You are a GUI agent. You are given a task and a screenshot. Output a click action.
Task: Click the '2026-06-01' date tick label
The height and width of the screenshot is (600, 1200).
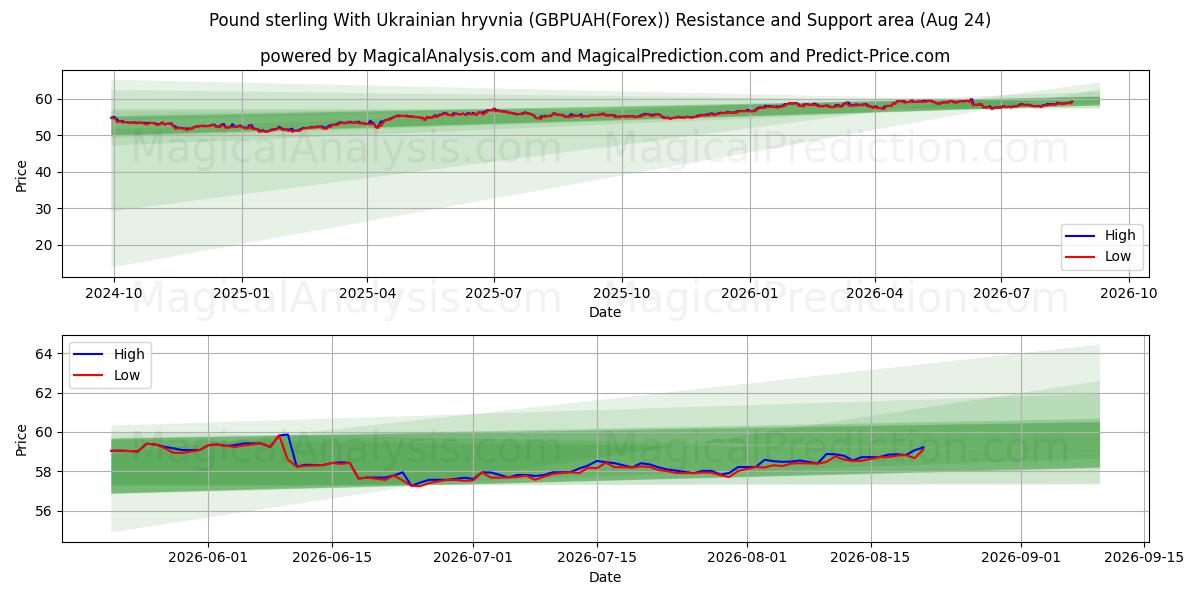coord(208,560)
